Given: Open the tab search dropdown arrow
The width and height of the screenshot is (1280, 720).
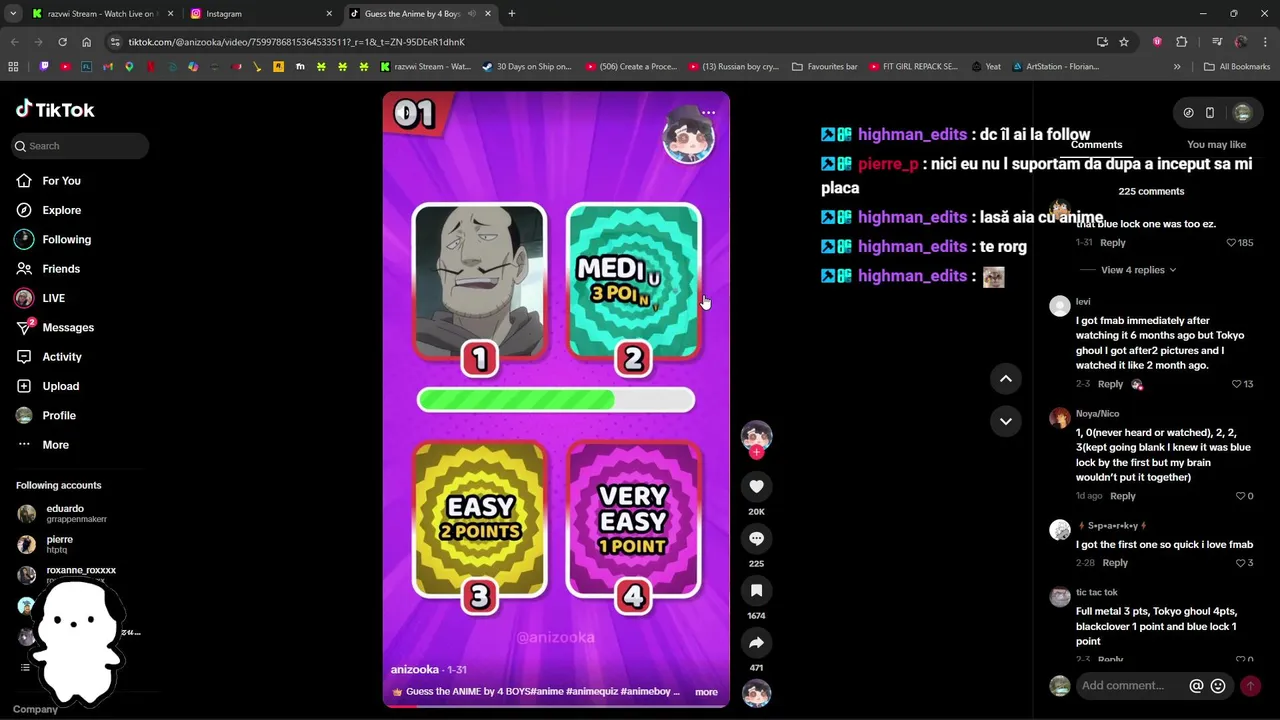Looking at the screenshot, I should (12, 14).
